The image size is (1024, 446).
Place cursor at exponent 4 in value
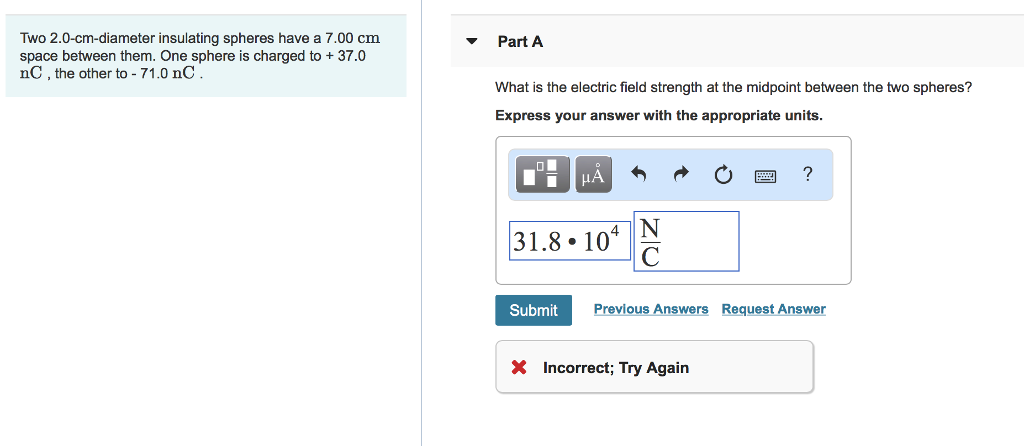[x=615, y=232]
